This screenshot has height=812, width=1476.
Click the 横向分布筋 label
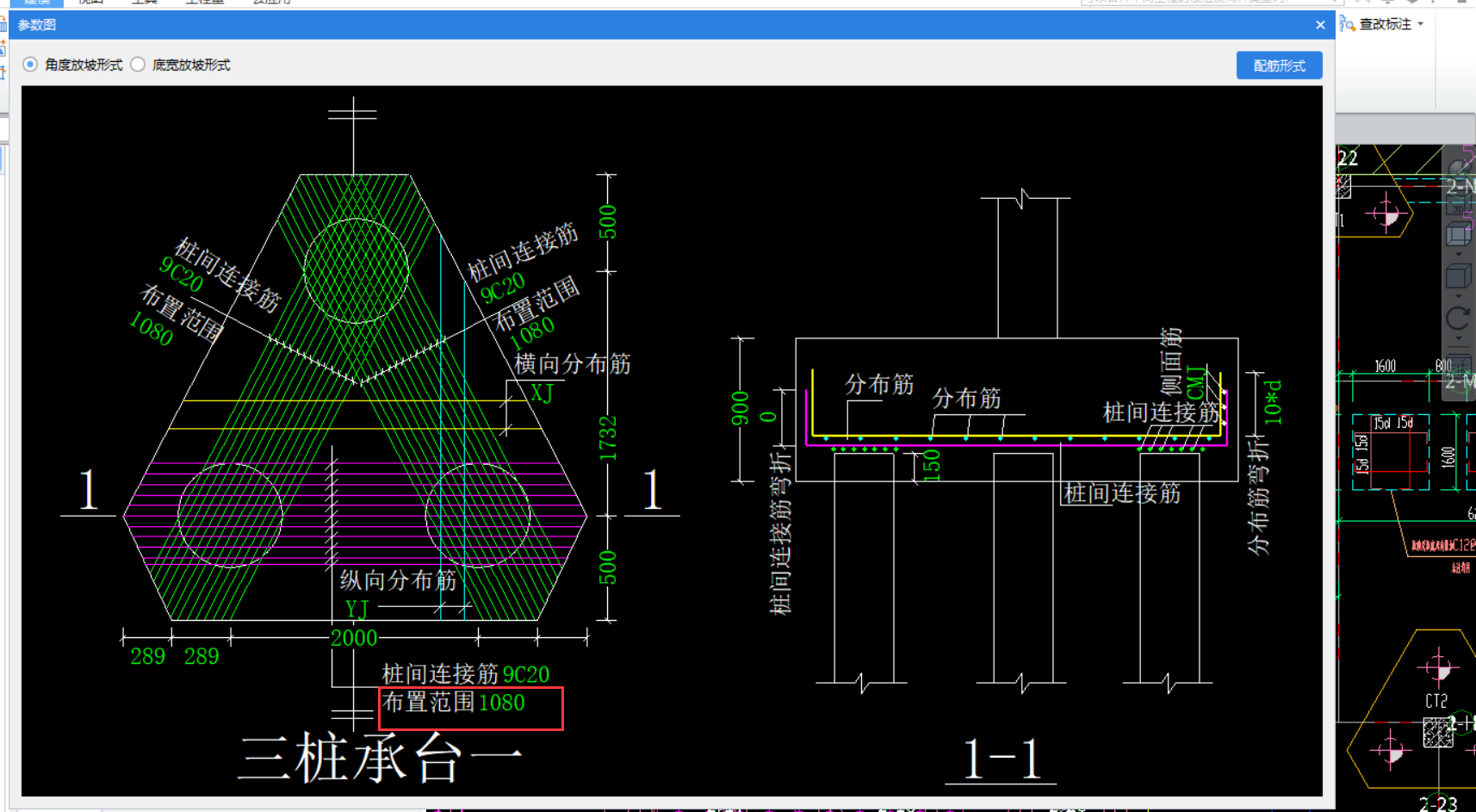[573, 364]
